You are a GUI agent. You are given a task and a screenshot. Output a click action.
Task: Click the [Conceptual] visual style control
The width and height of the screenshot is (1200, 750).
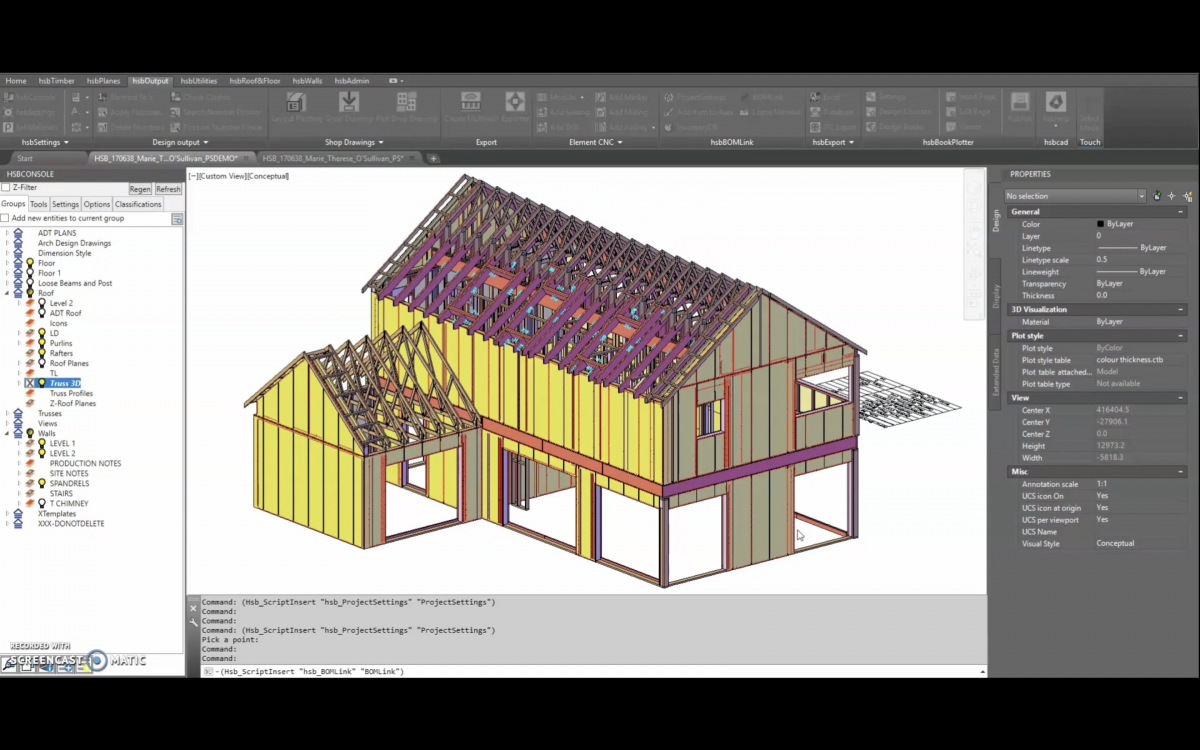pyautogui.click(x=267, y=176)
